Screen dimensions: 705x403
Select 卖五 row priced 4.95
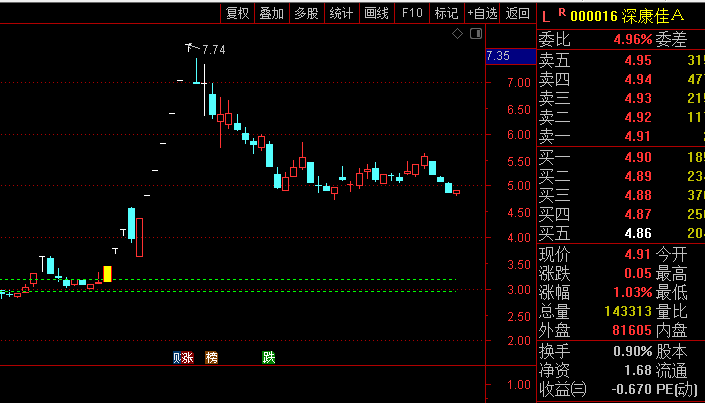[621, 60]
